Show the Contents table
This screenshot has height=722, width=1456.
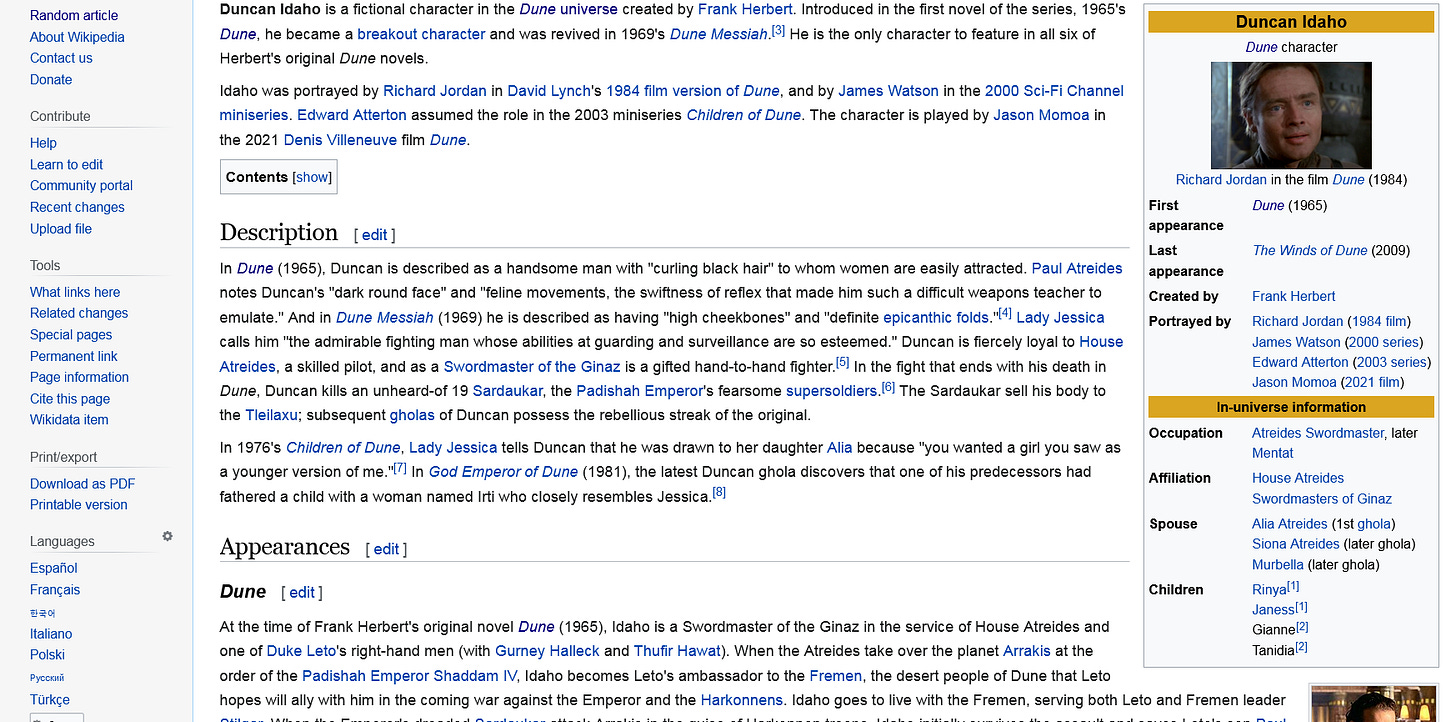tap(312, 177)
